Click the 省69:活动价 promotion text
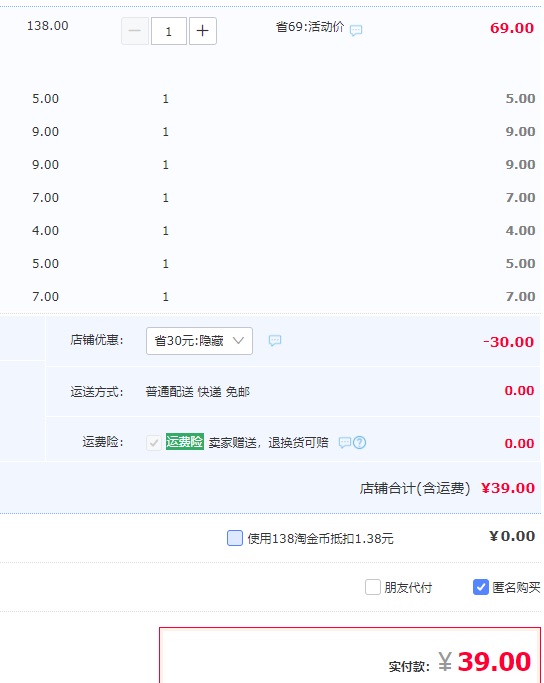This screenshot has height=683, width=544. 310,27
